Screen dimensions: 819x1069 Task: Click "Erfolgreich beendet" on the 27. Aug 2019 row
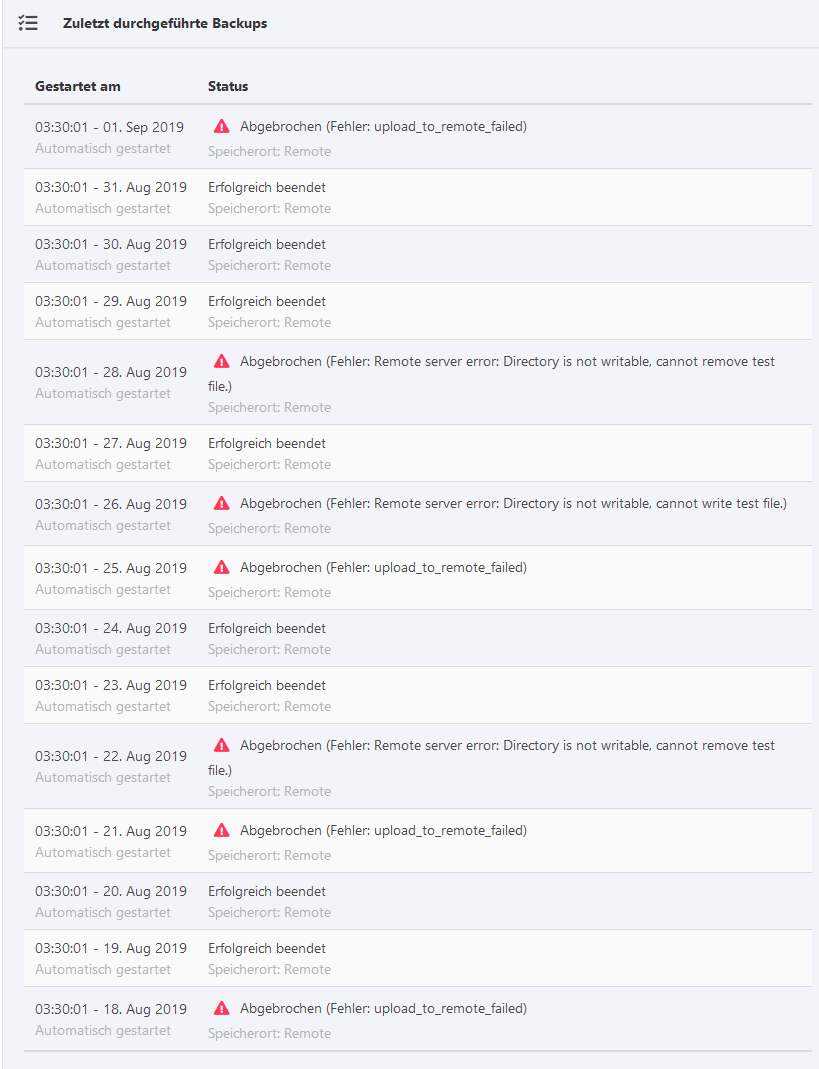(x=267, y=443)
